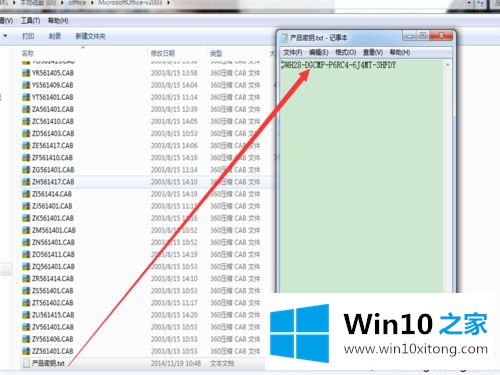Viewport: 500px width, 375px height.
Task: Select the ZJ561401.CAB file icon
Action: click(x=26, y=206)
